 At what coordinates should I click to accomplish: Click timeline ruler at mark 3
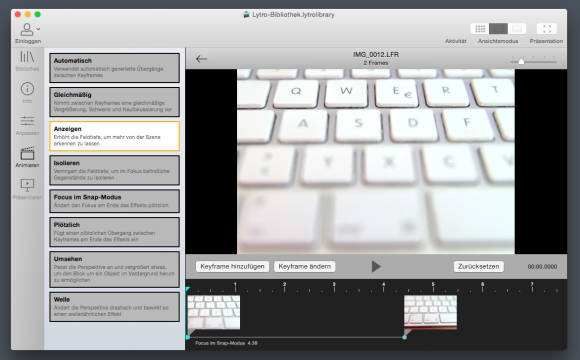click(334, 287)
